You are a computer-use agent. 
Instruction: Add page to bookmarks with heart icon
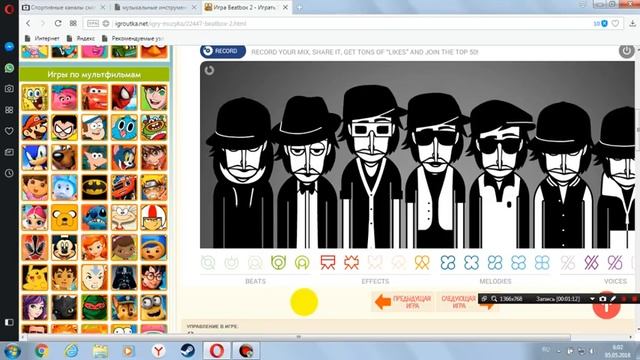[x=615, y=24]
